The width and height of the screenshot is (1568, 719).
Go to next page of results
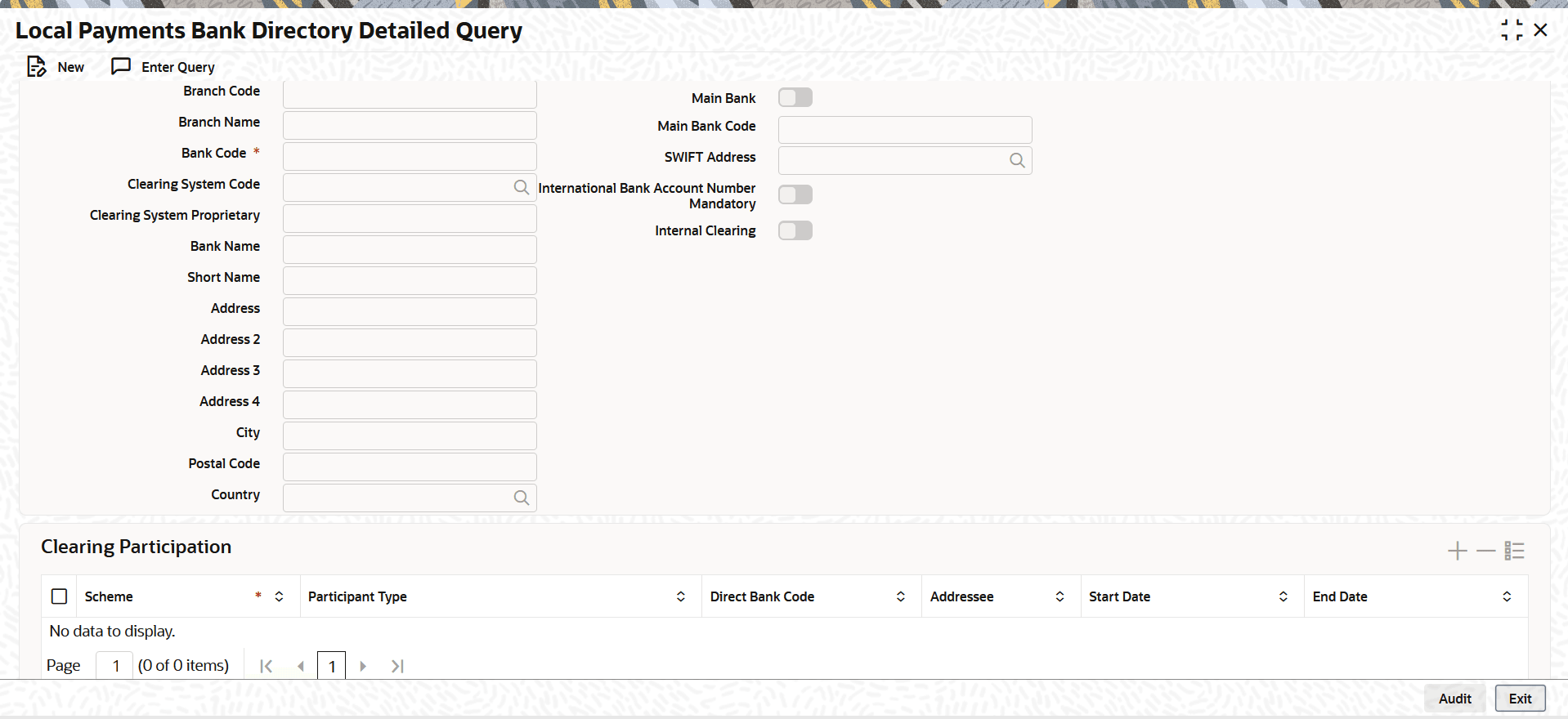pyautogui.click(x=363, y=666)
